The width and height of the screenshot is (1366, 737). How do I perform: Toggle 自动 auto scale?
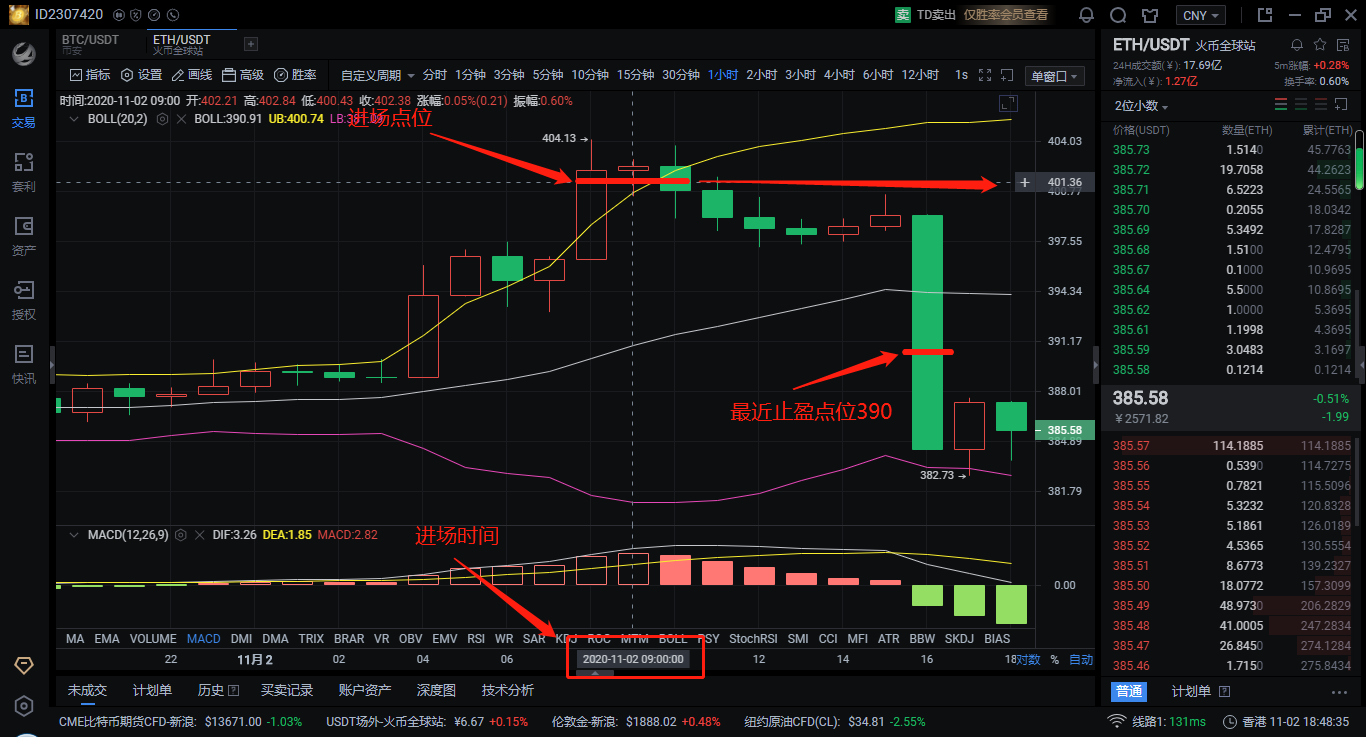point(1081,660)
